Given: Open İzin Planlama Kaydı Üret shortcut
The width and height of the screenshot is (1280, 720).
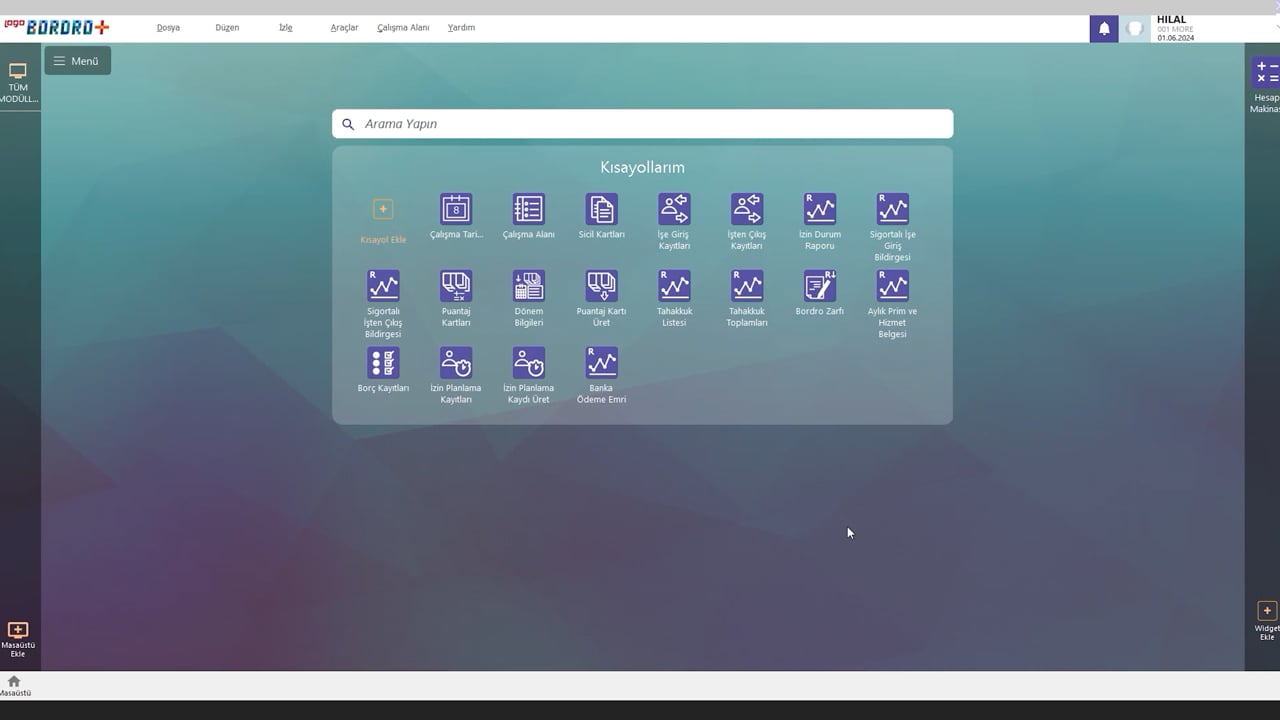Looking at the screenshot, I should (x=528, y=375).
